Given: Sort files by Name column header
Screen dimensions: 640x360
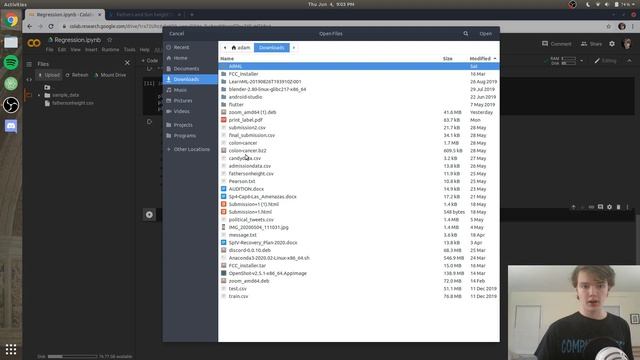Looking at the screenshot, I should point(227,59).
